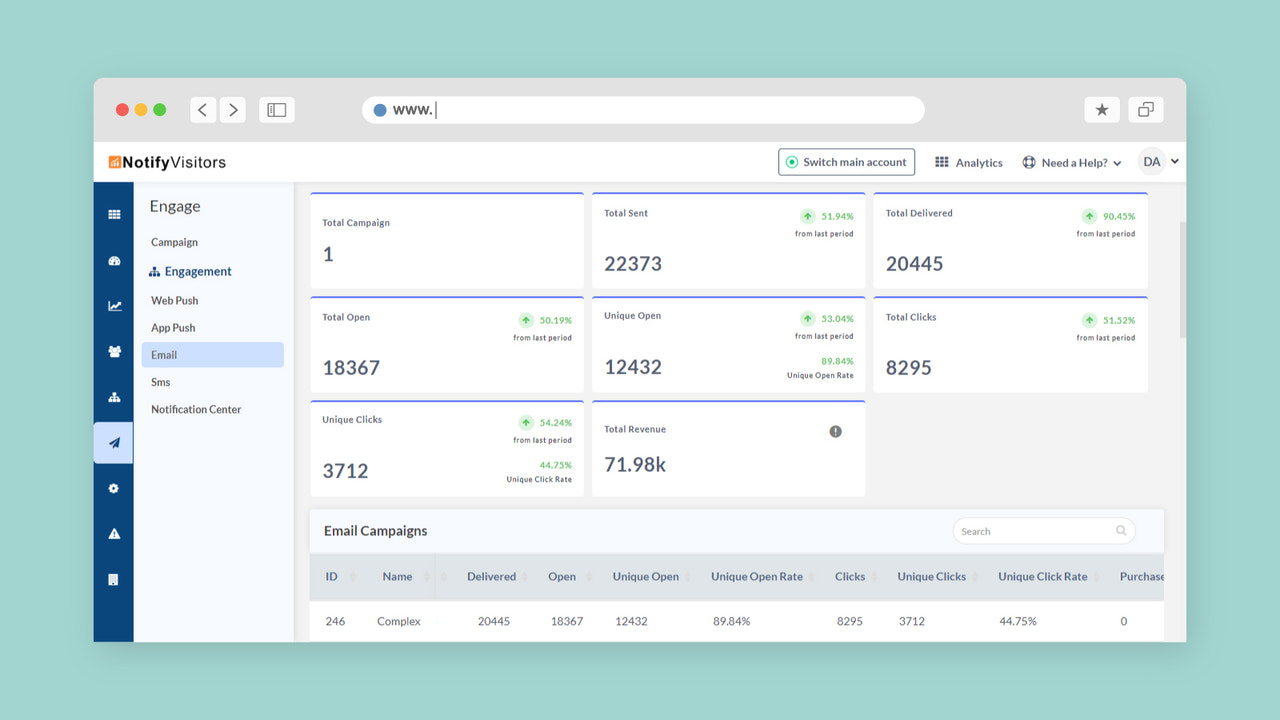Open the Complex campaign from the table

[x=398, y=621]
